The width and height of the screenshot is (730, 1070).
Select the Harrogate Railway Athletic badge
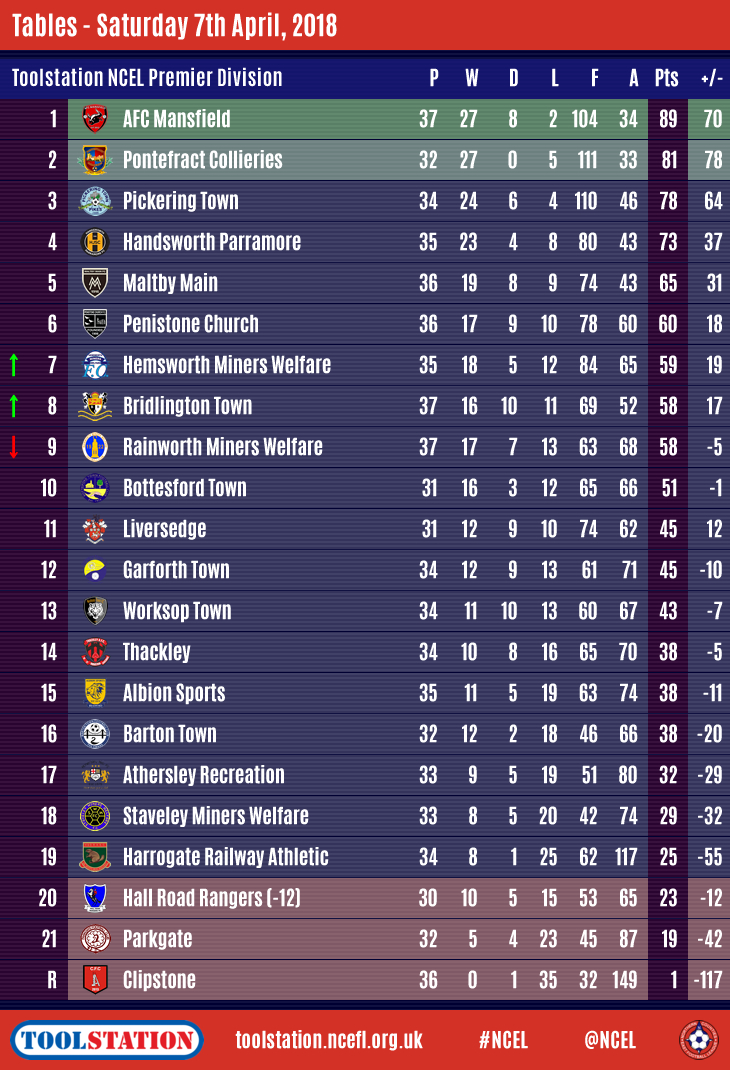95,857
